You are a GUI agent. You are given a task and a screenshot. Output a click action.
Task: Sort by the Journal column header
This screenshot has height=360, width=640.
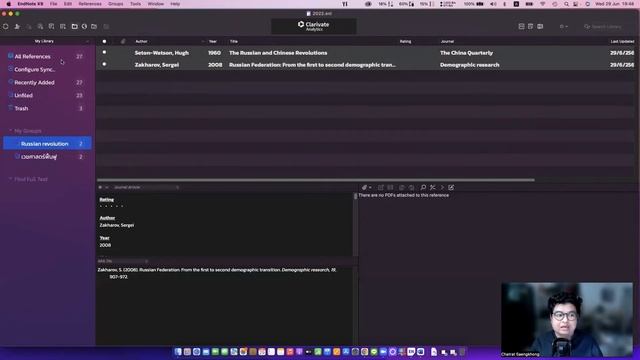(447, 41)
